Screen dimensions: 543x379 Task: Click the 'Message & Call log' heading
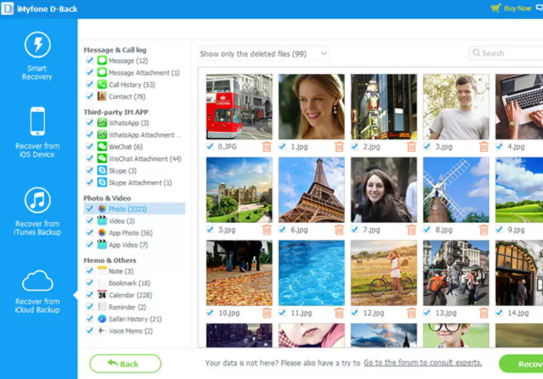tap(115, 50)
